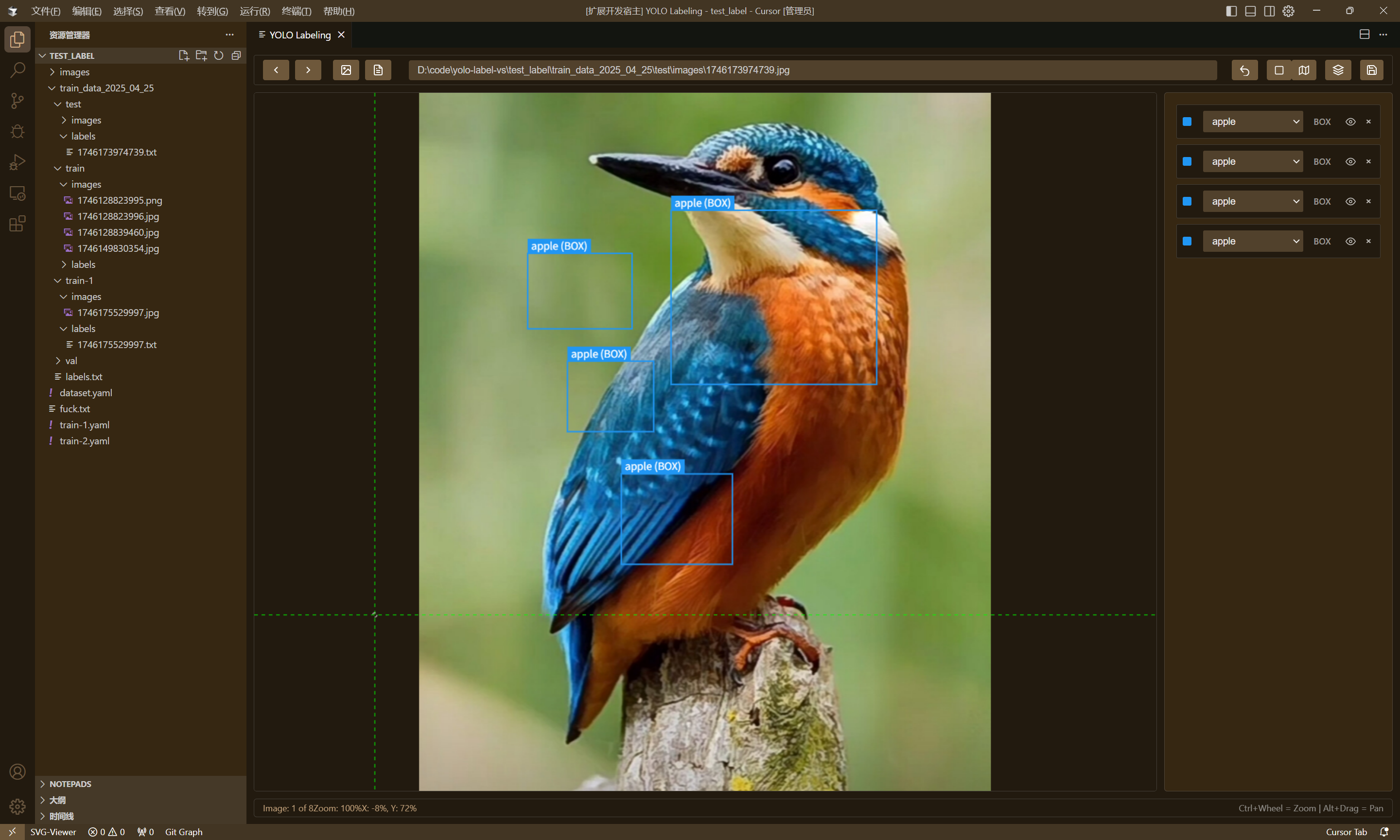Select the YOLO Labeling tab
The image size is (1400, 840).
point(299,35)
